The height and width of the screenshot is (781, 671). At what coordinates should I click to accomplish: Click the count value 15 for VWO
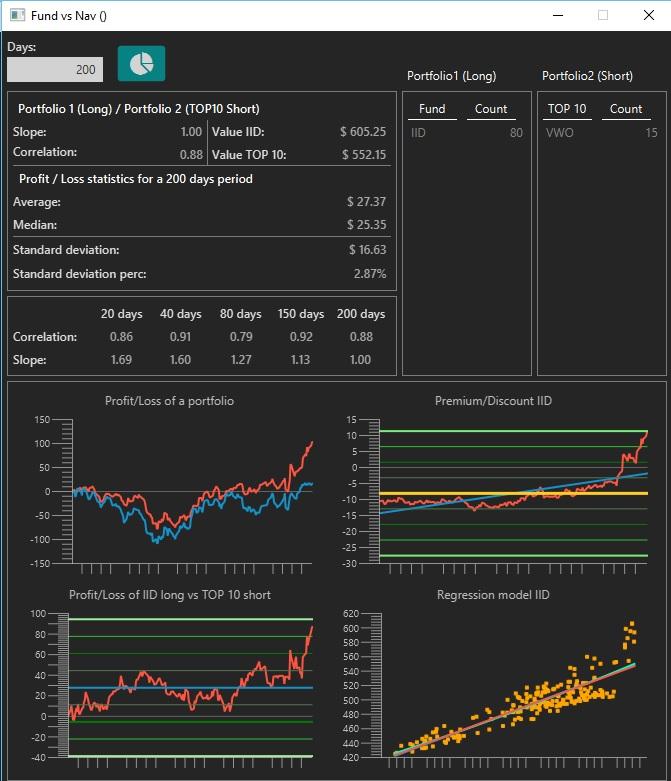click(x=651, y=133)
